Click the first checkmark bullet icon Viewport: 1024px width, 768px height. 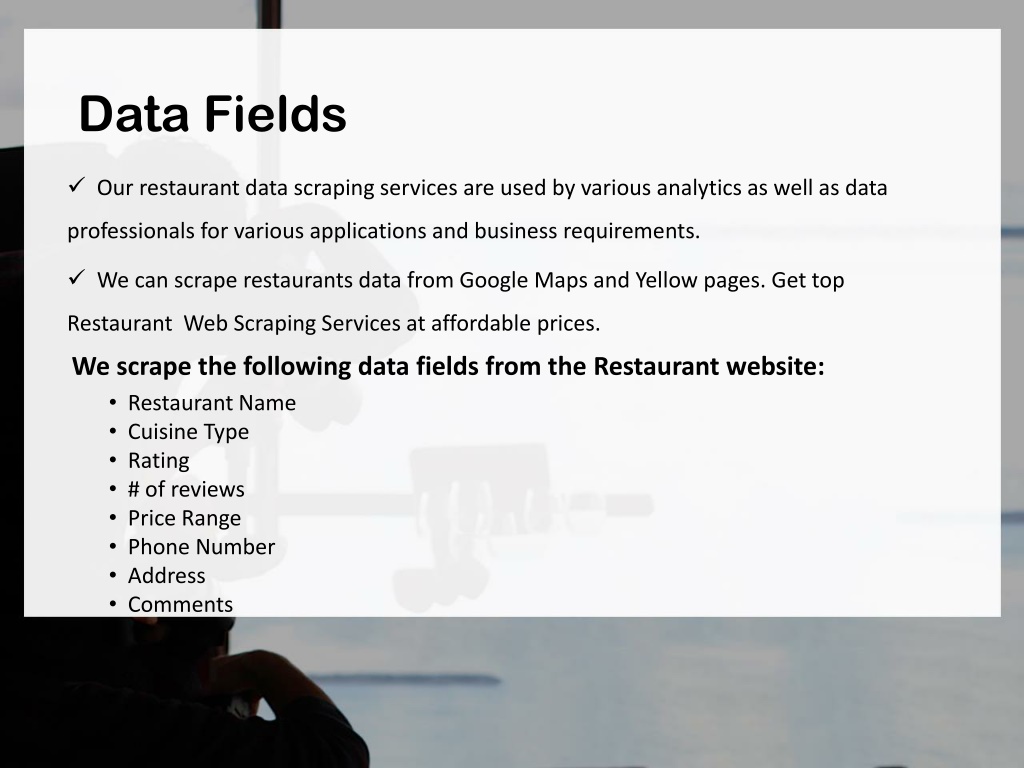click(x=76, y=186)
